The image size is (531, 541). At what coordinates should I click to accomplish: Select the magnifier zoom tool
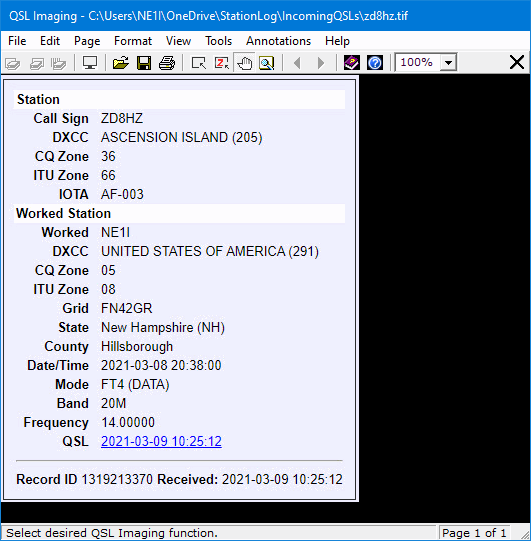click(267, 63)
